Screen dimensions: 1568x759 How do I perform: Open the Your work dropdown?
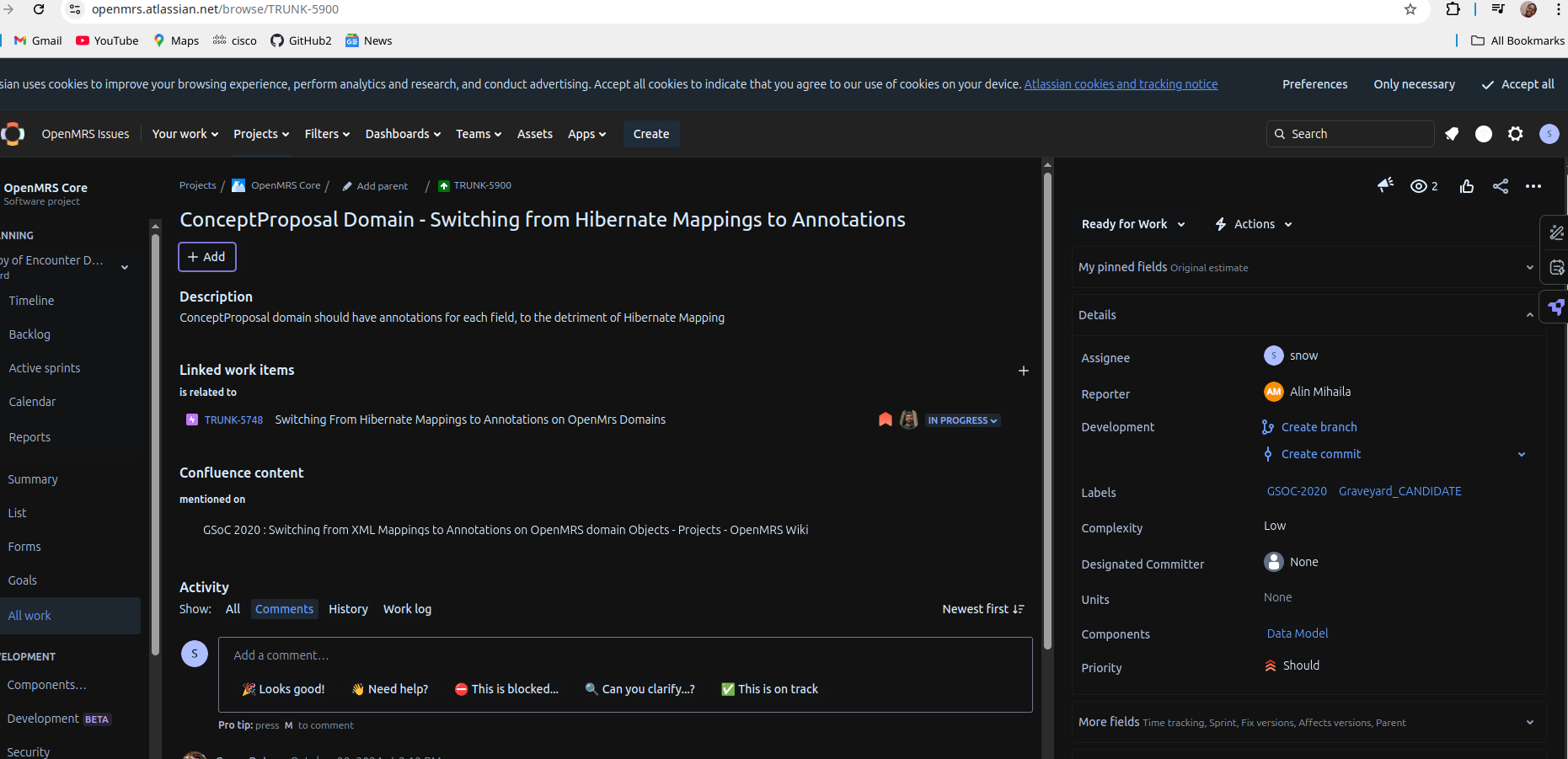tap(185, 134)
